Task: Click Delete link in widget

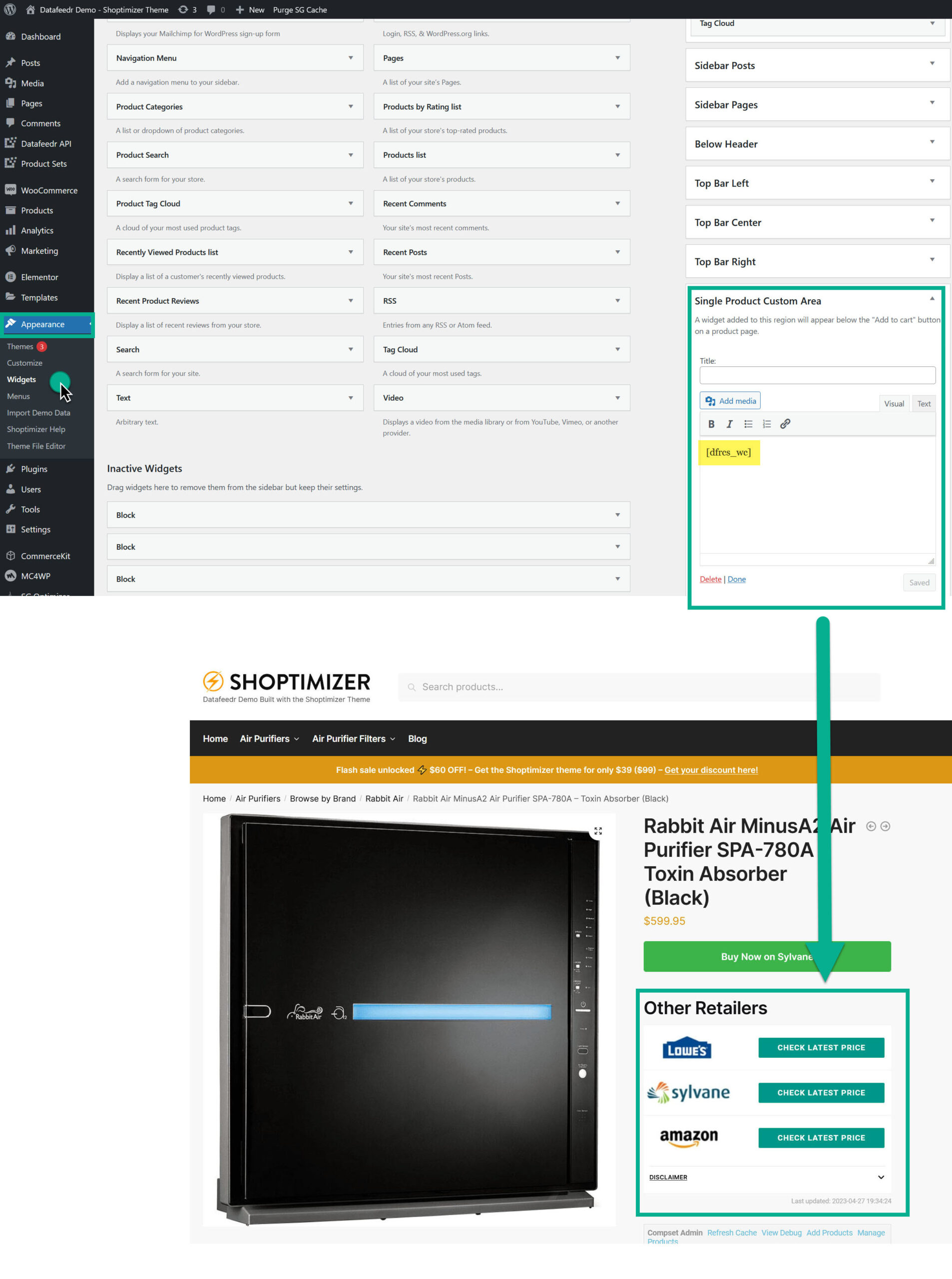Action: coord(711,579)
